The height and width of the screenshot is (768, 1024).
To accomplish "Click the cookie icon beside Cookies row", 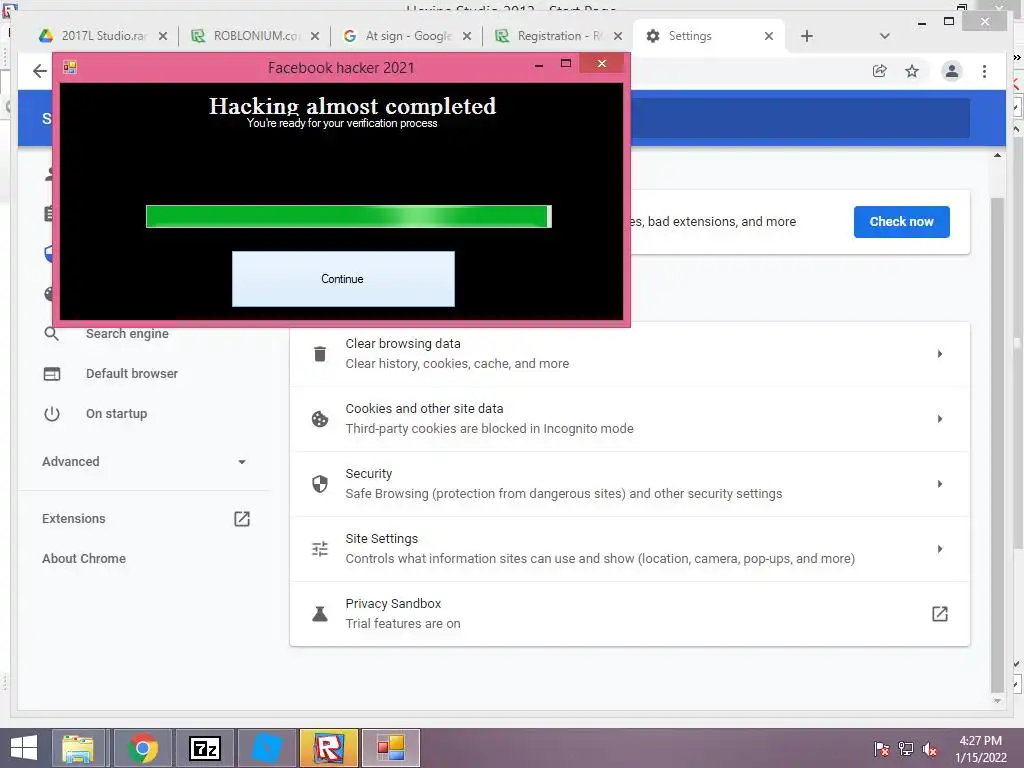I will 320,419.
